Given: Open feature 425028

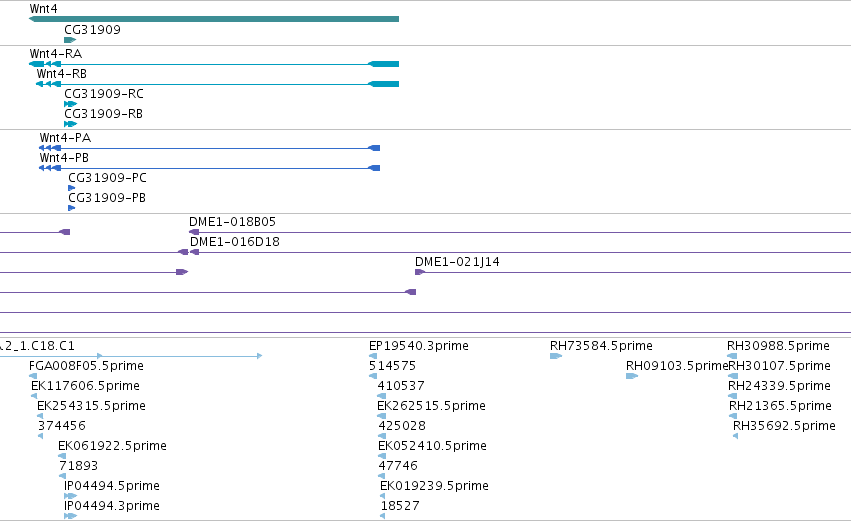Looking at the screenshot, I should click(402, 426).
